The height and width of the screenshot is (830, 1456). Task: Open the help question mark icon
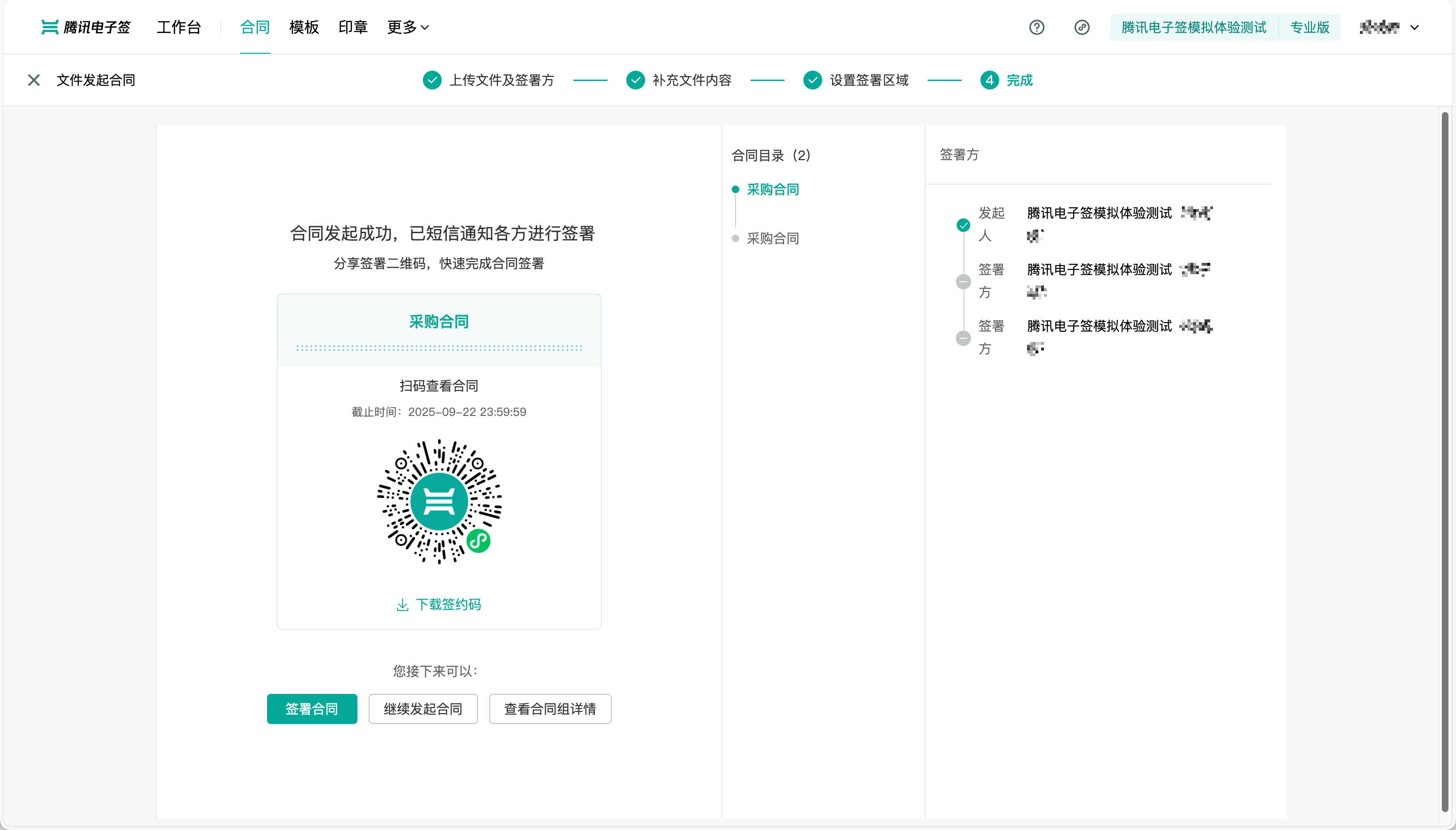click(1036, 27)
